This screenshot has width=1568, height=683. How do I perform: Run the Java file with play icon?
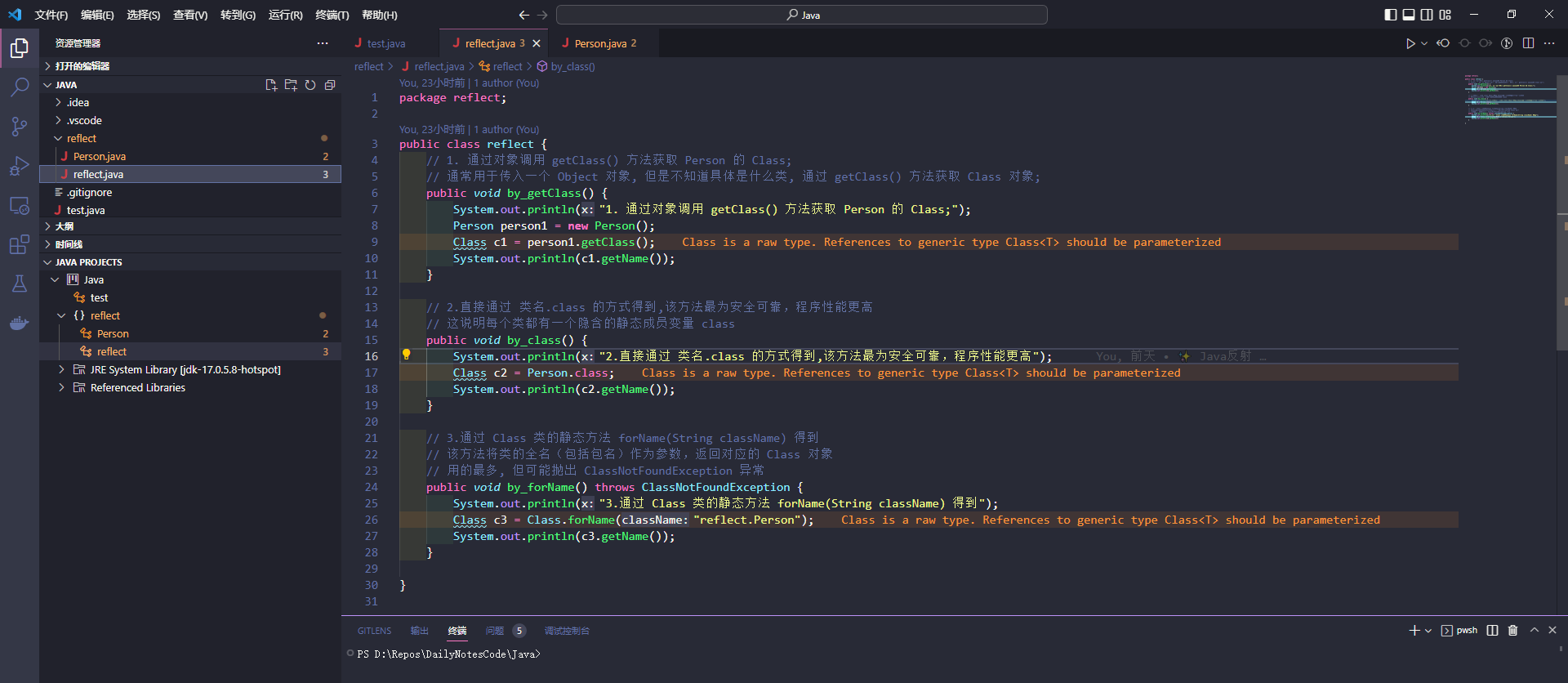[1410, 43]
